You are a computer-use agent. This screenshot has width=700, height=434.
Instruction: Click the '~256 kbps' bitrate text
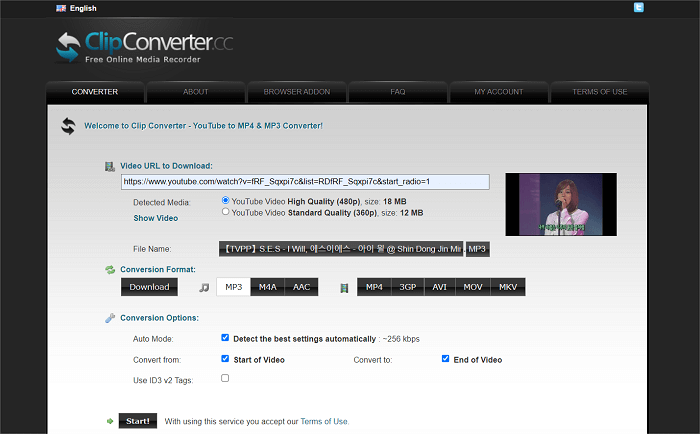point(401,339)
